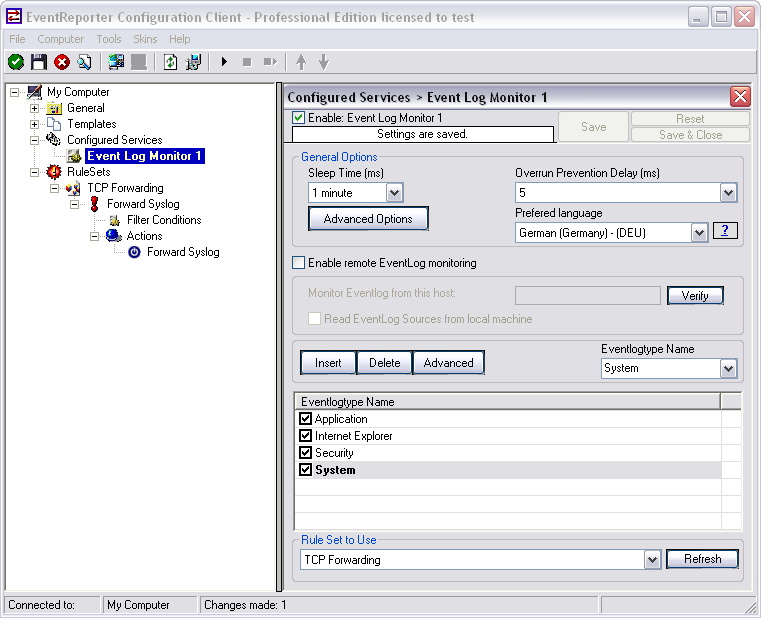
Task: Open the Eventlogtype Name System dropdown
Action: pyautogui.click(x=728, y=368)
